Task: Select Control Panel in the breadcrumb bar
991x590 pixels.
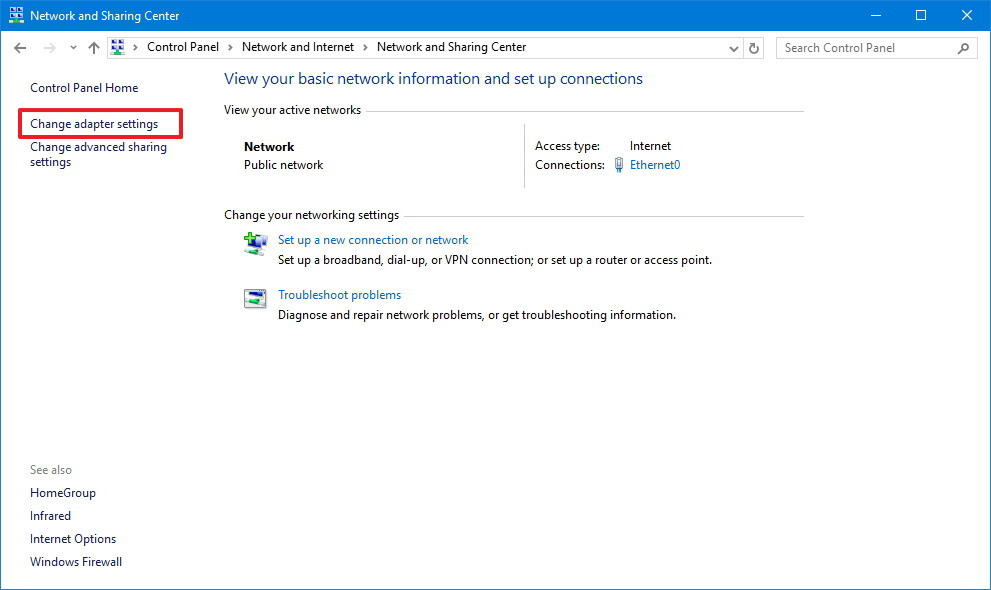Action: coord(182,47)
